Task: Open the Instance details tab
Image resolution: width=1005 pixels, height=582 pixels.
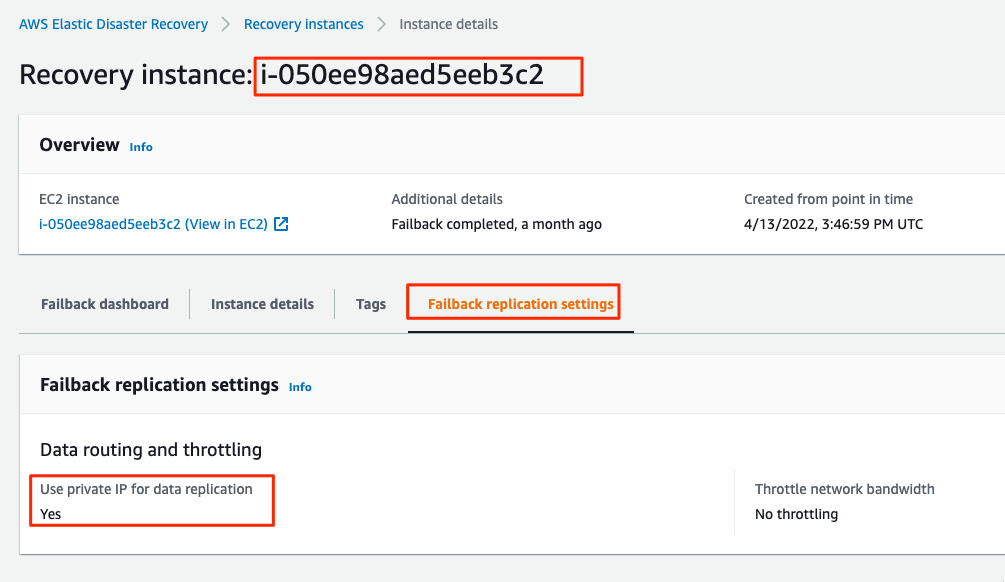Action: click(262, 304)
